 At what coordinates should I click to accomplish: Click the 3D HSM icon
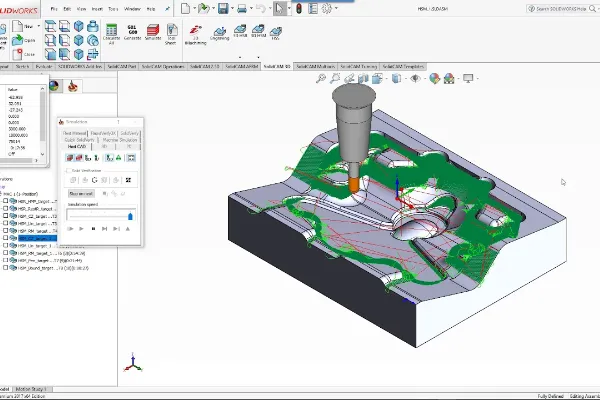coord(258,29)
